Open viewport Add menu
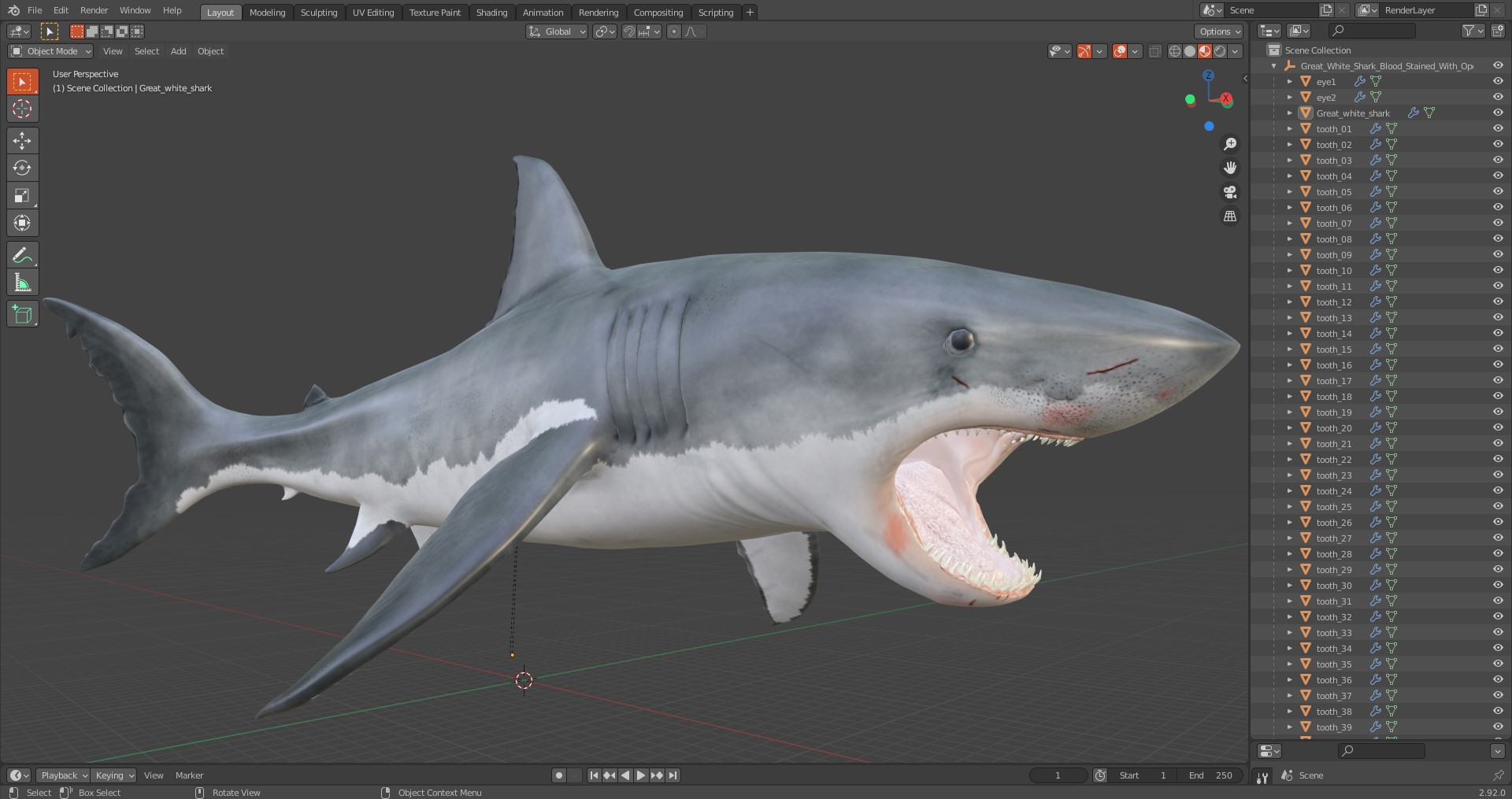Image resolution: width=1512 pixels, height=799 pixels. coord(179,51)
